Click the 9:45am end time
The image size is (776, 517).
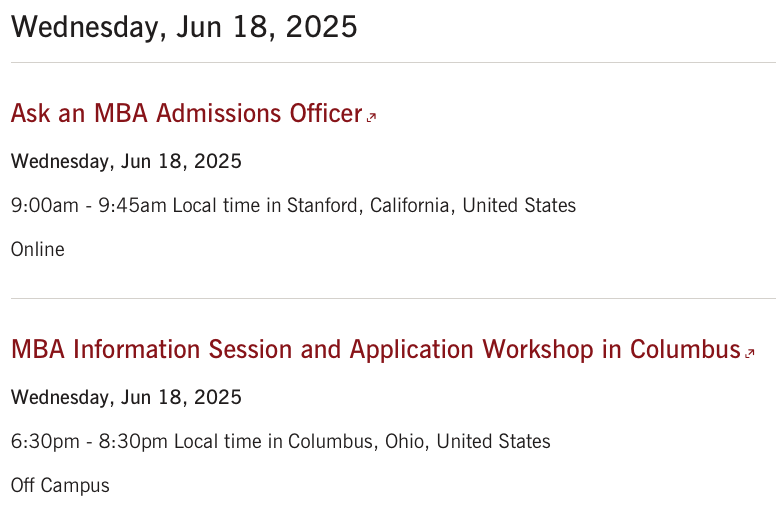(133, 205)
